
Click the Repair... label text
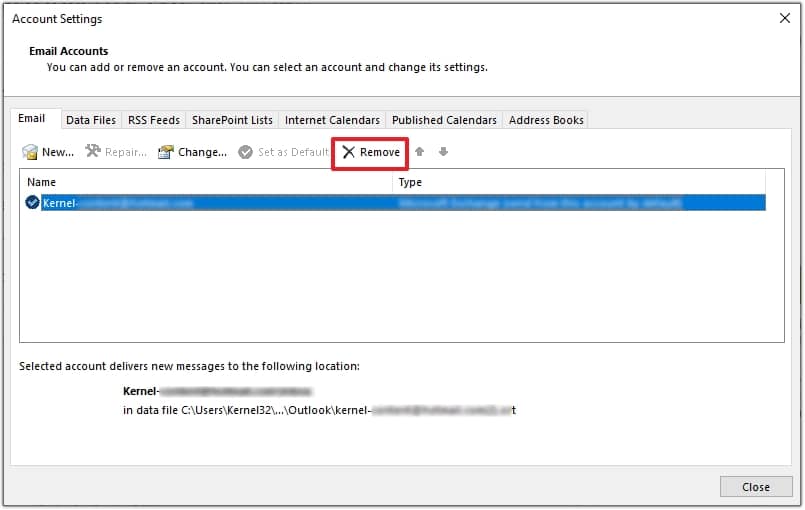126,152
